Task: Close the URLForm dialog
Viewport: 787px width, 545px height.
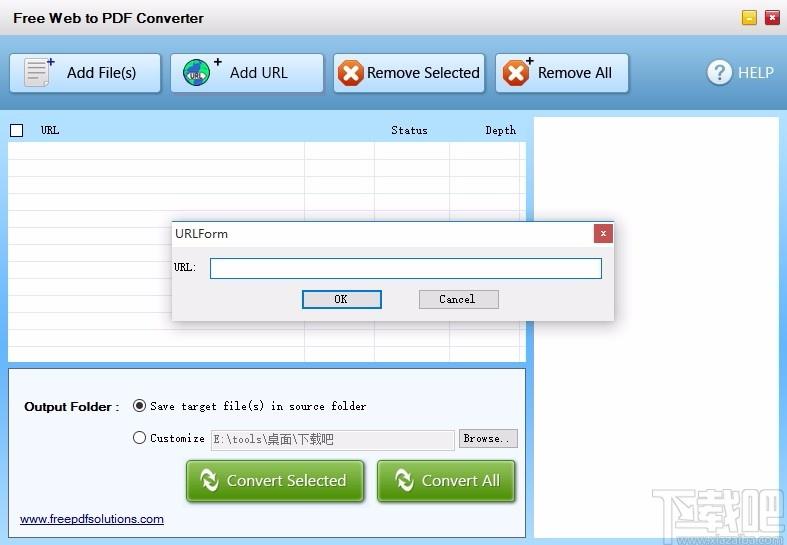Action: coord(603,233)
